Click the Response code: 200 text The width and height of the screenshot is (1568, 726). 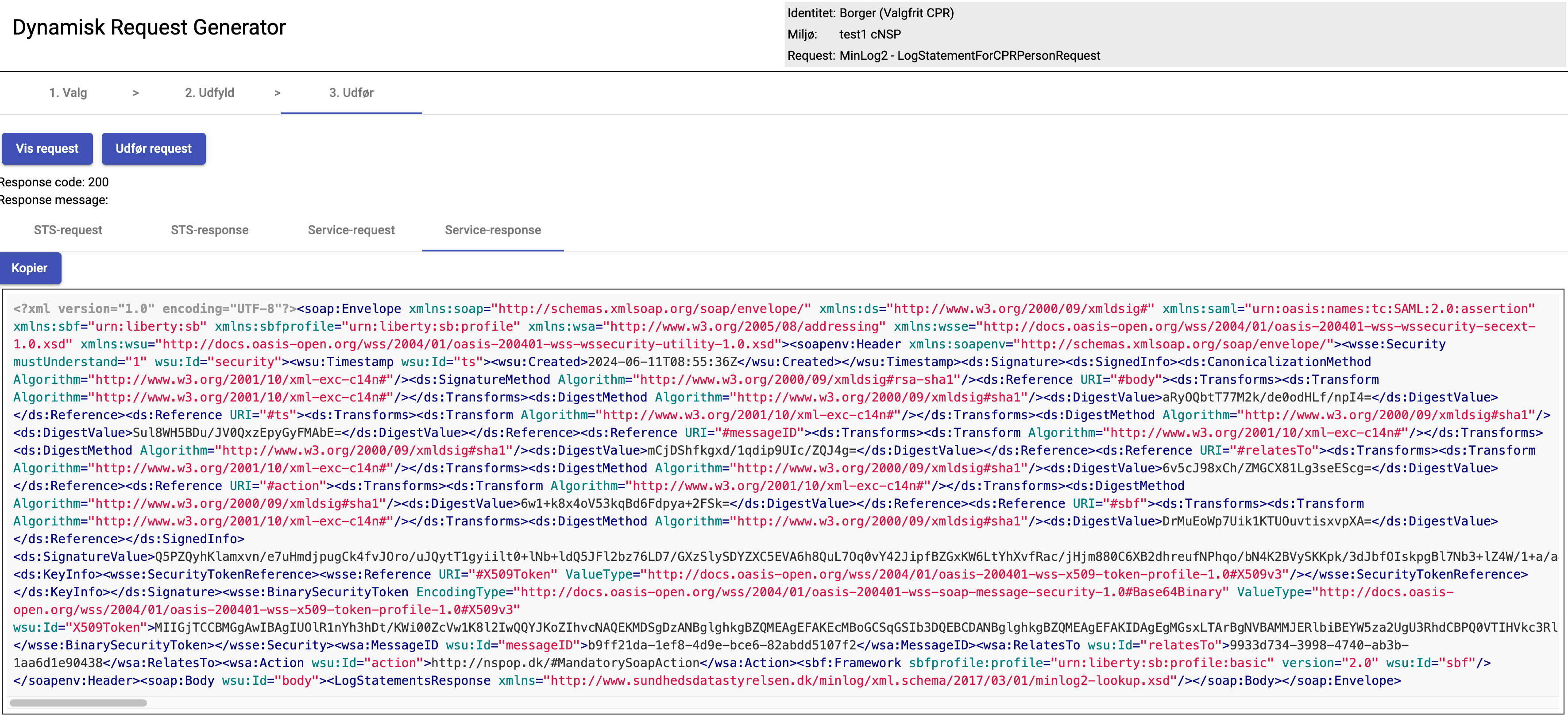(55, 182)
